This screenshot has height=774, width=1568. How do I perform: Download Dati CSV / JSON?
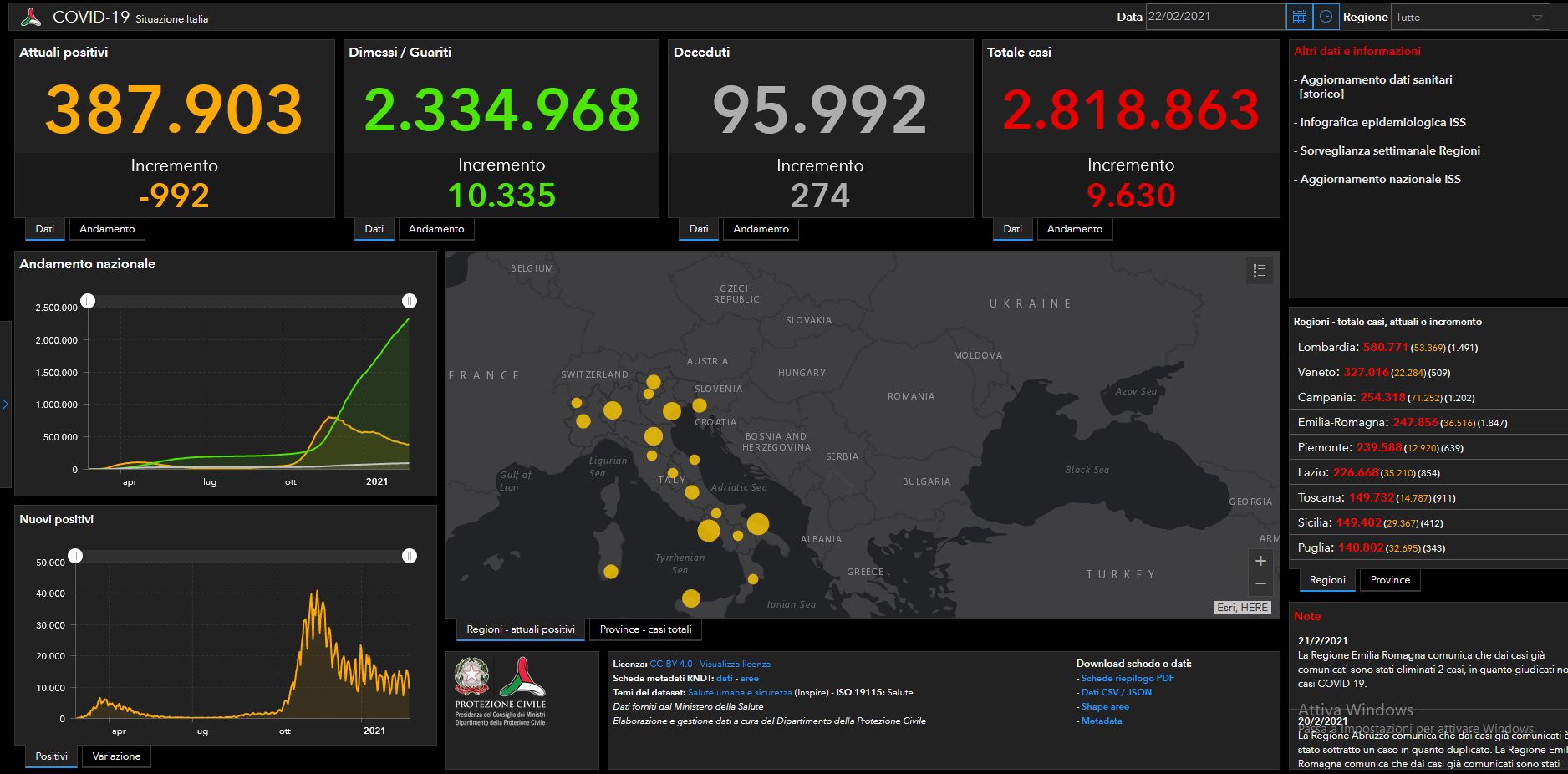pos(1117,692)
